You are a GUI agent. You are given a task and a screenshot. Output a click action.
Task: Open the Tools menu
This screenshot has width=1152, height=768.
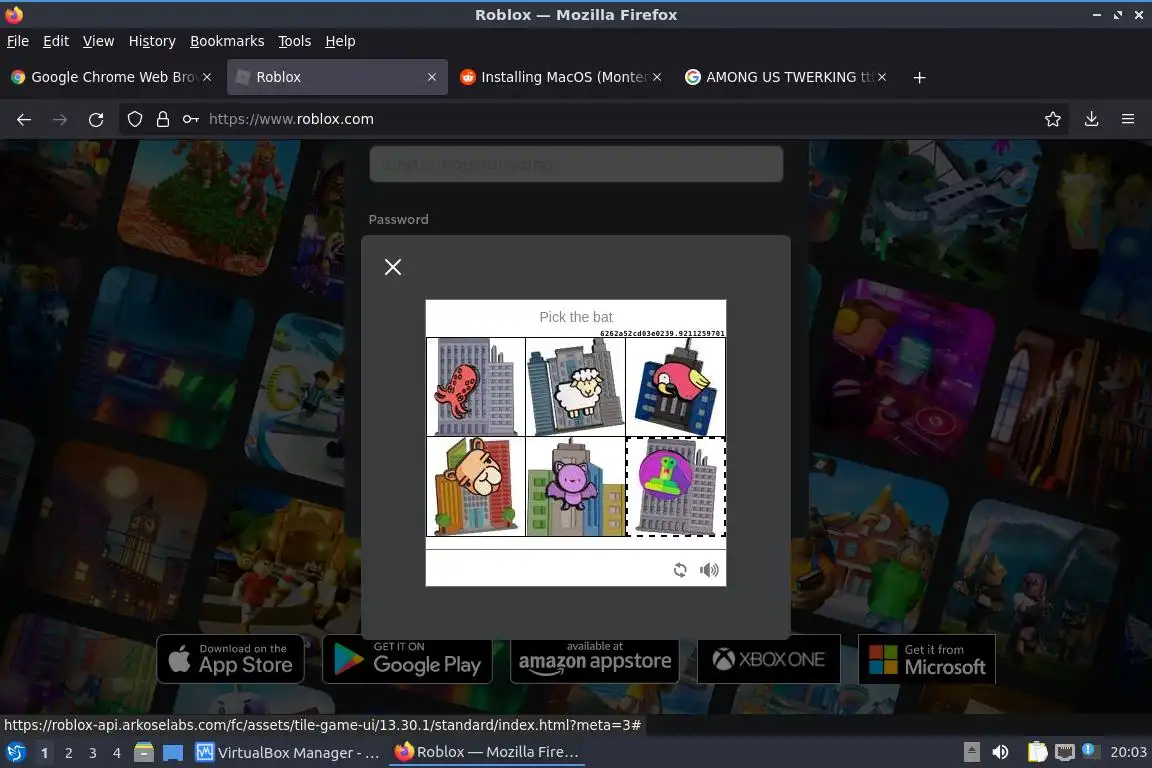(295, 41)
